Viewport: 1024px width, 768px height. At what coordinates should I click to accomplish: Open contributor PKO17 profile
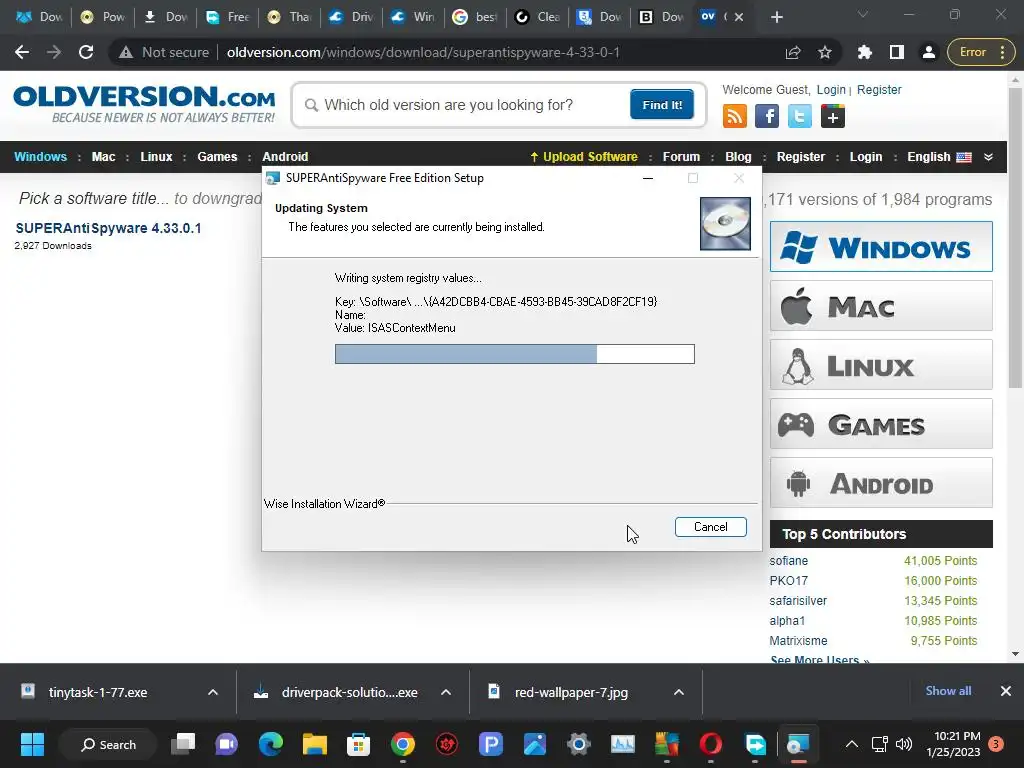pyautogui.click(x=788, y=581)
